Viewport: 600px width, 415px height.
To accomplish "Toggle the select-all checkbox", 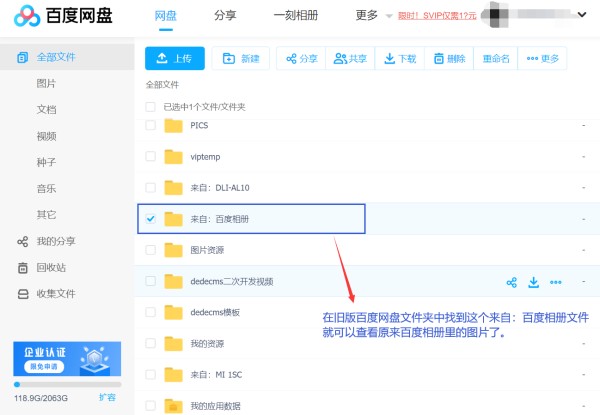I will point(150,107).
